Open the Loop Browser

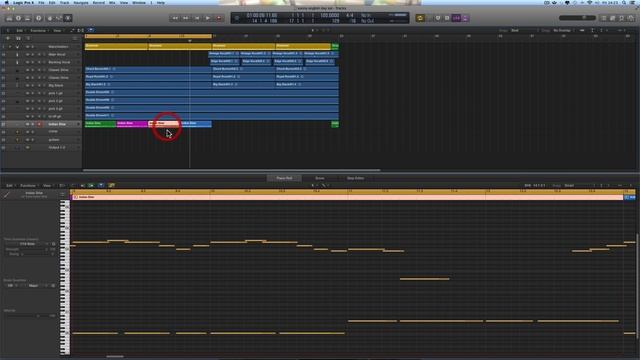pos(622,18)
